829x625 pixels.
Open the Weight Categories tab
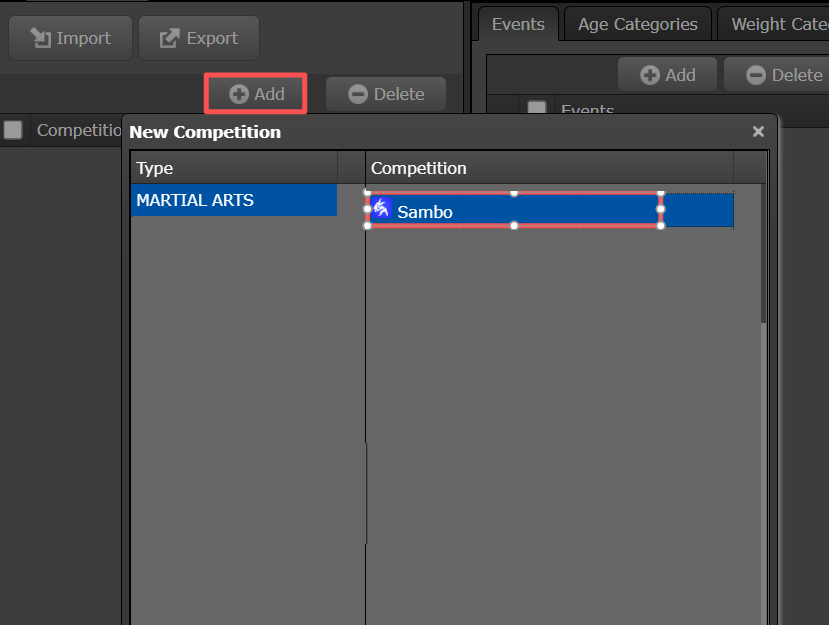777,24
